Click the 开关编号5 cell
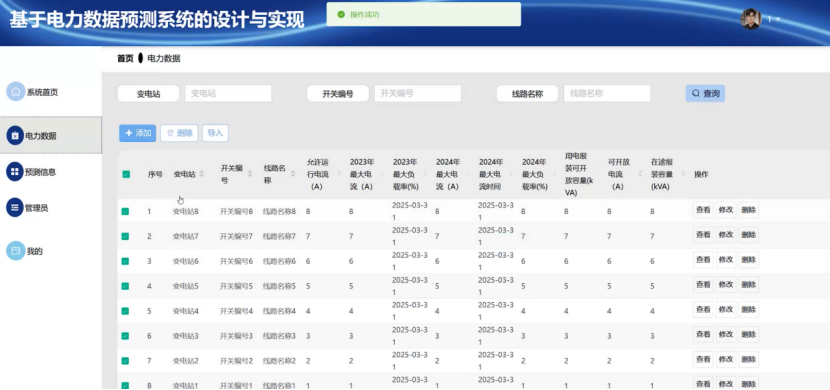The height and width of the screenshot is (390, 830). pyautogui.click(x=236, y=286)
